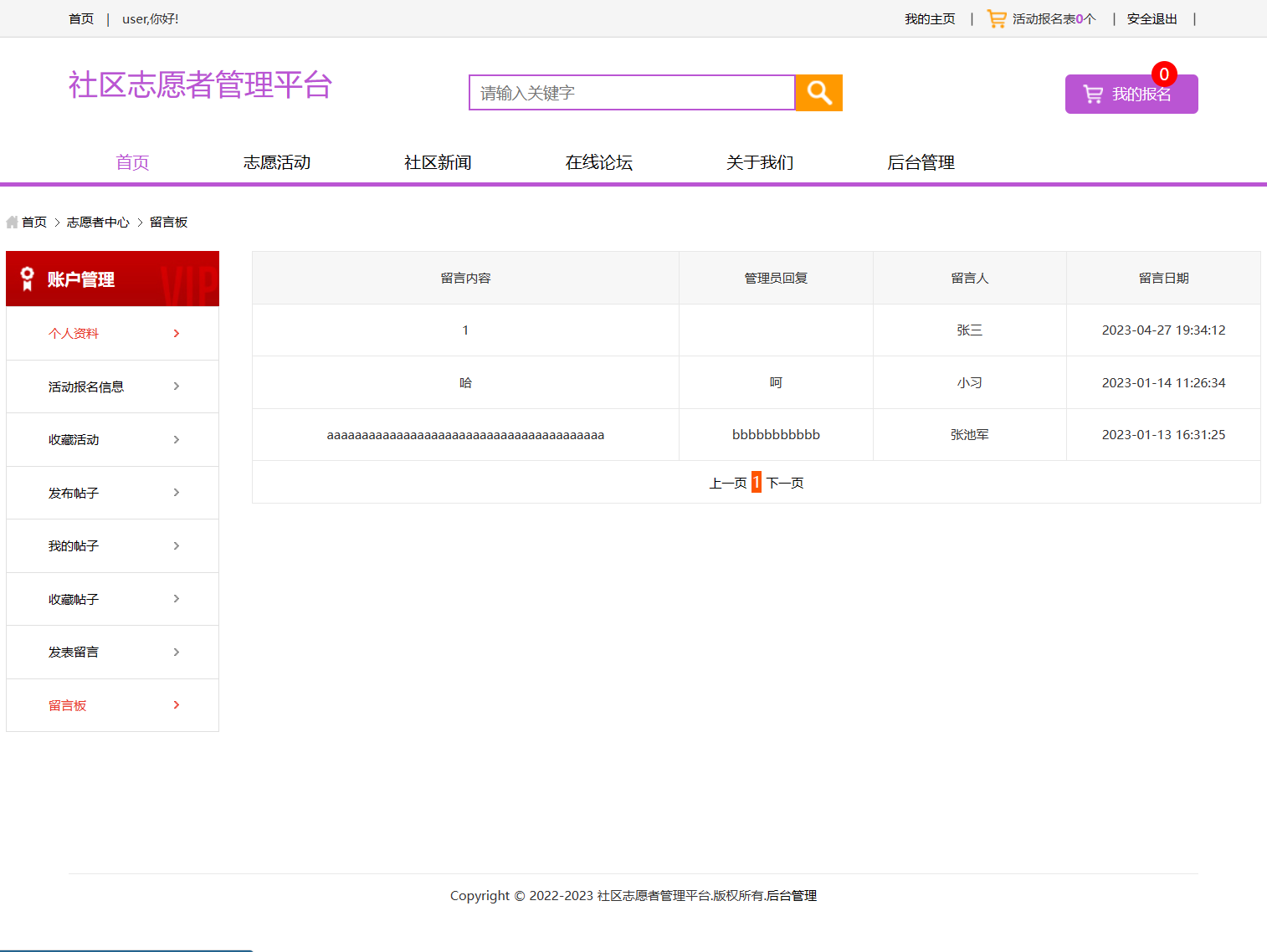Viewport: 1267px width, 952px height.
Task: Click the cart icon inside 我的报名 button
Action: [1093, 94]
